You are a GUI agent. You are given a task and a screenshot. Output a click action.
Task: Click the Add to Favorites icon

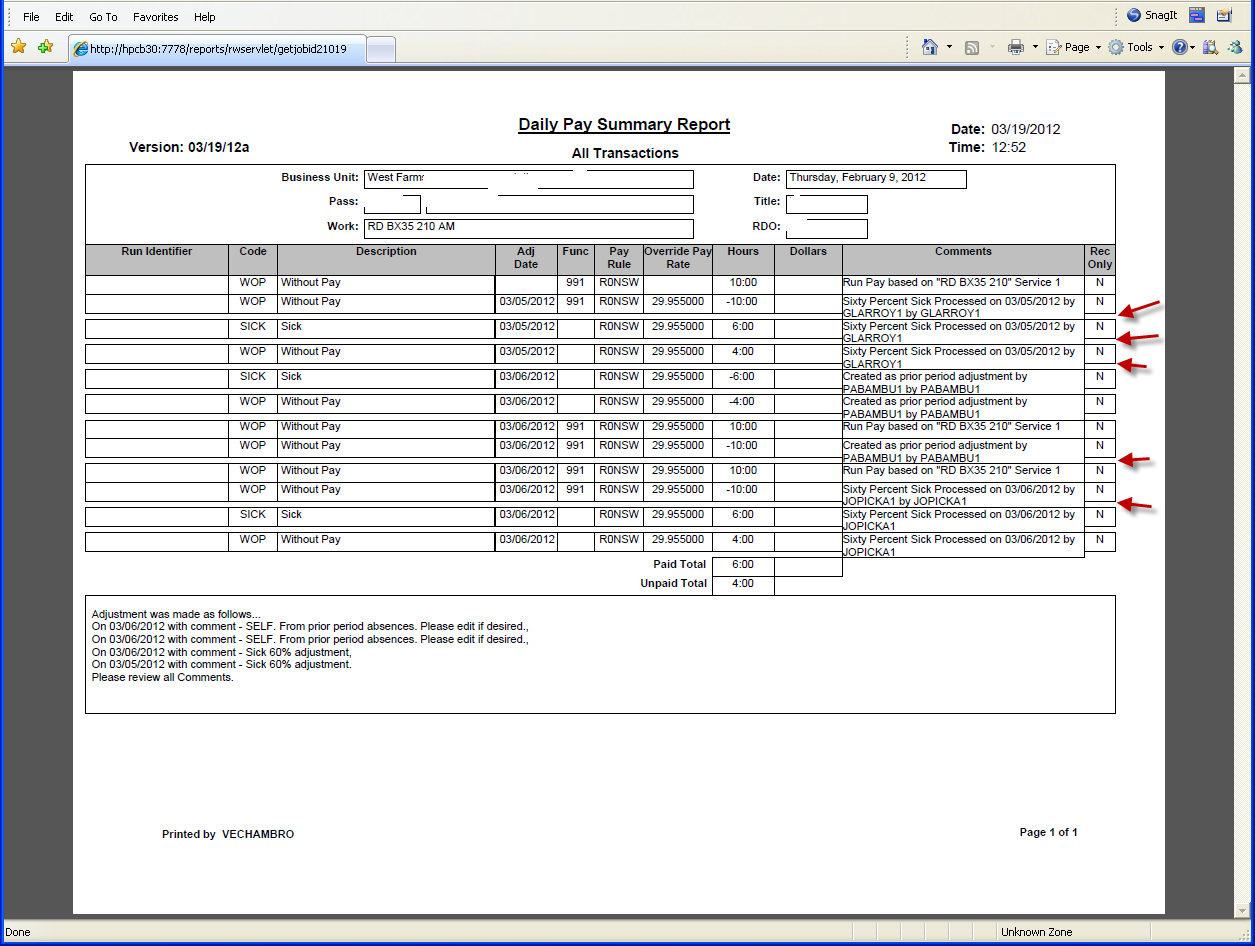coord(45,47)
